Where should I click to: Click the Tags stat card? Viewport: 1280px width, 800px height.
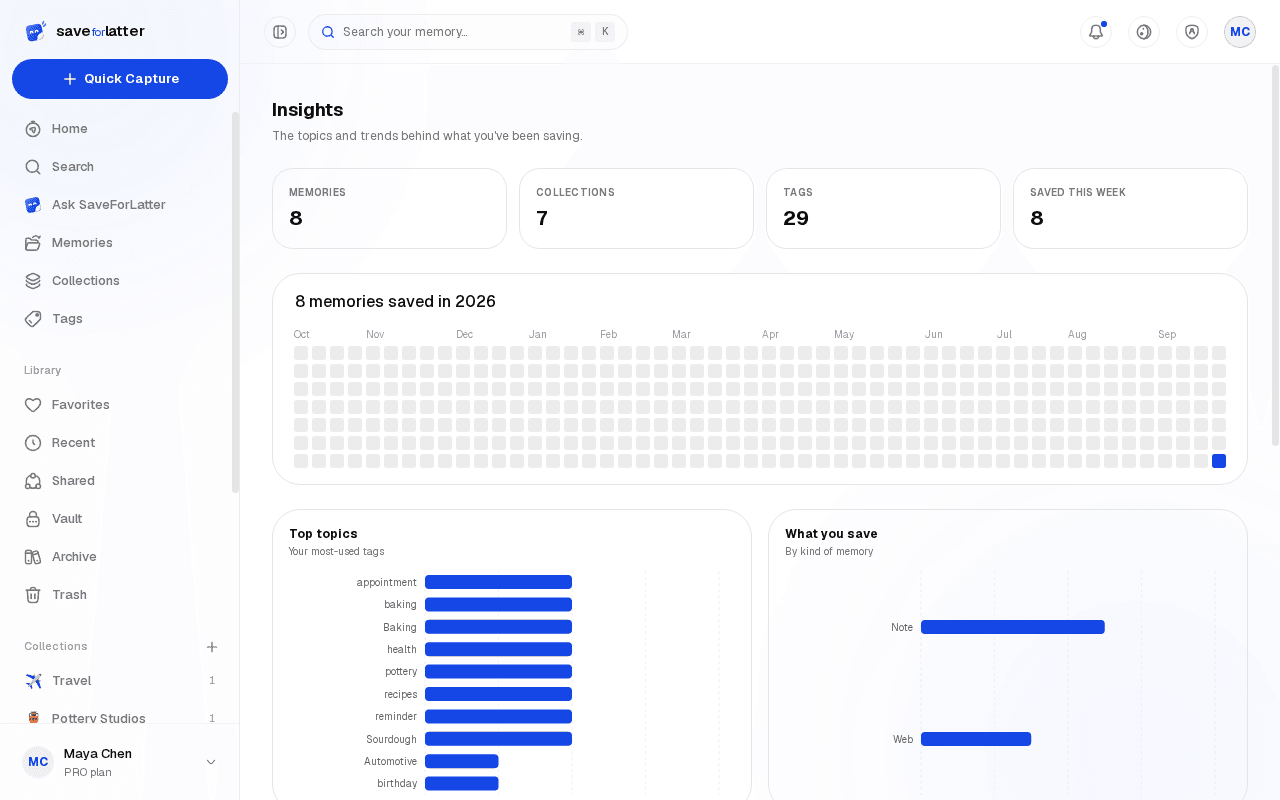[883, 208]
